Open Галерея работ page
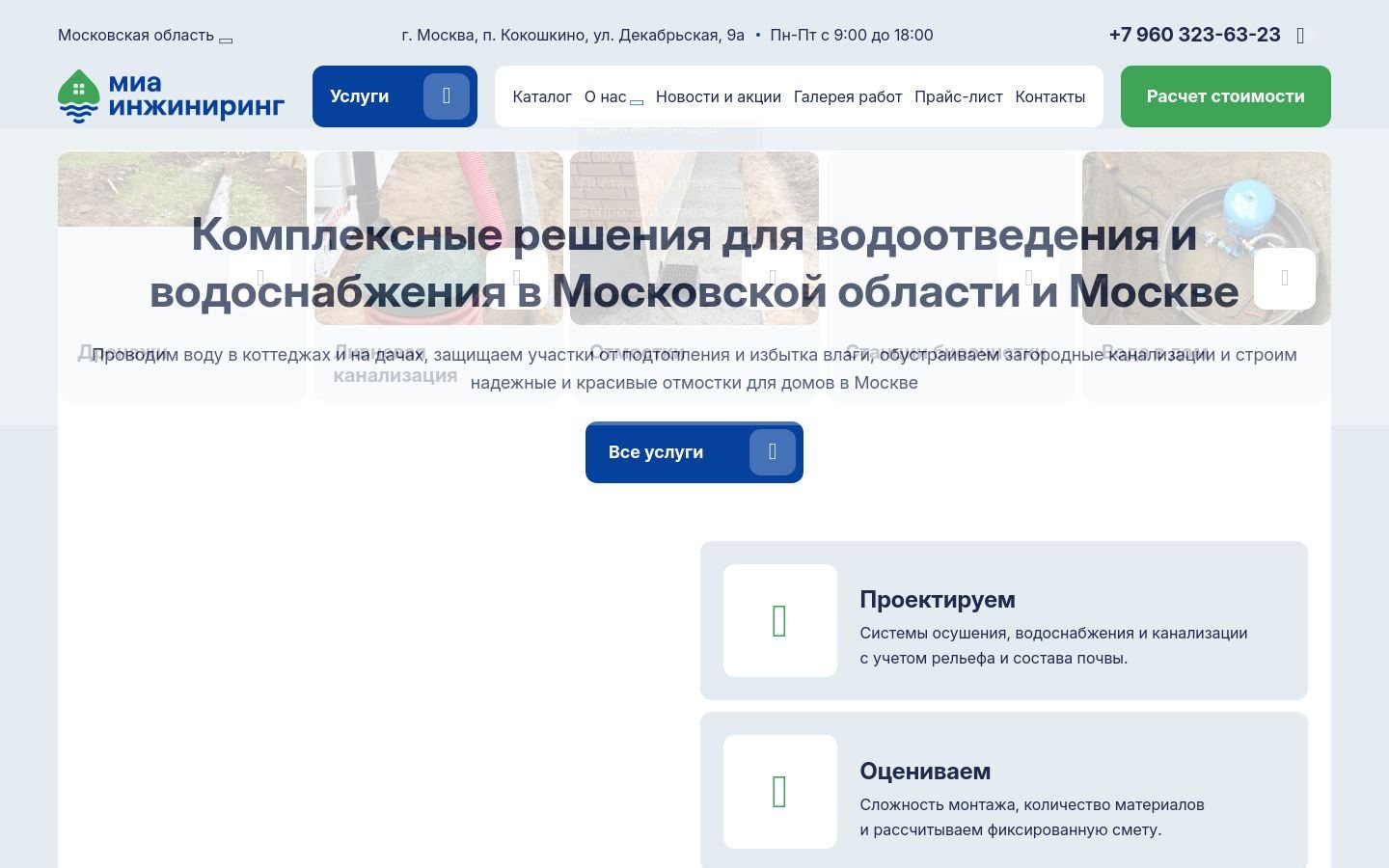 pos(848,96)
